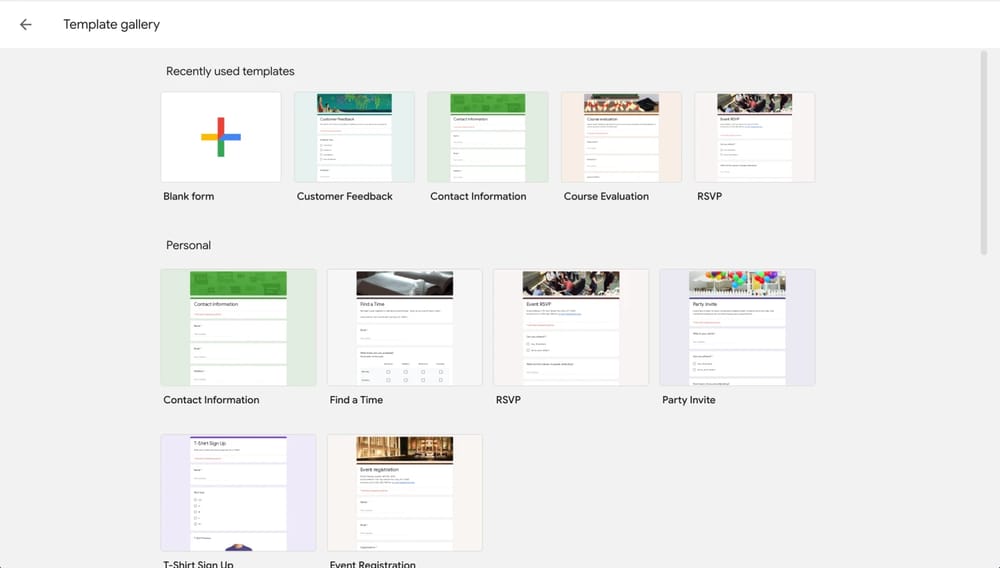Open the Customer Feedback template thumbnail

[354, 137]
